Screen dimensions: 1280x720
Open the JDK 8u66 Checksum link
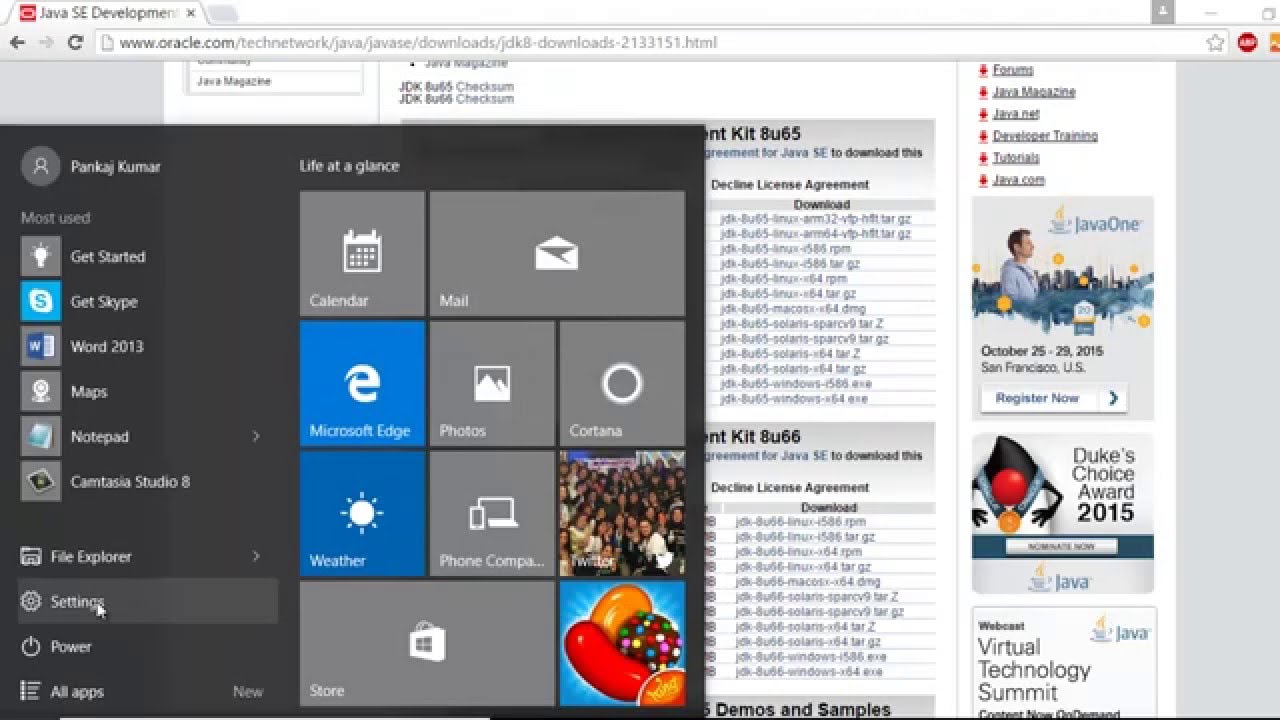click(485, 99)
